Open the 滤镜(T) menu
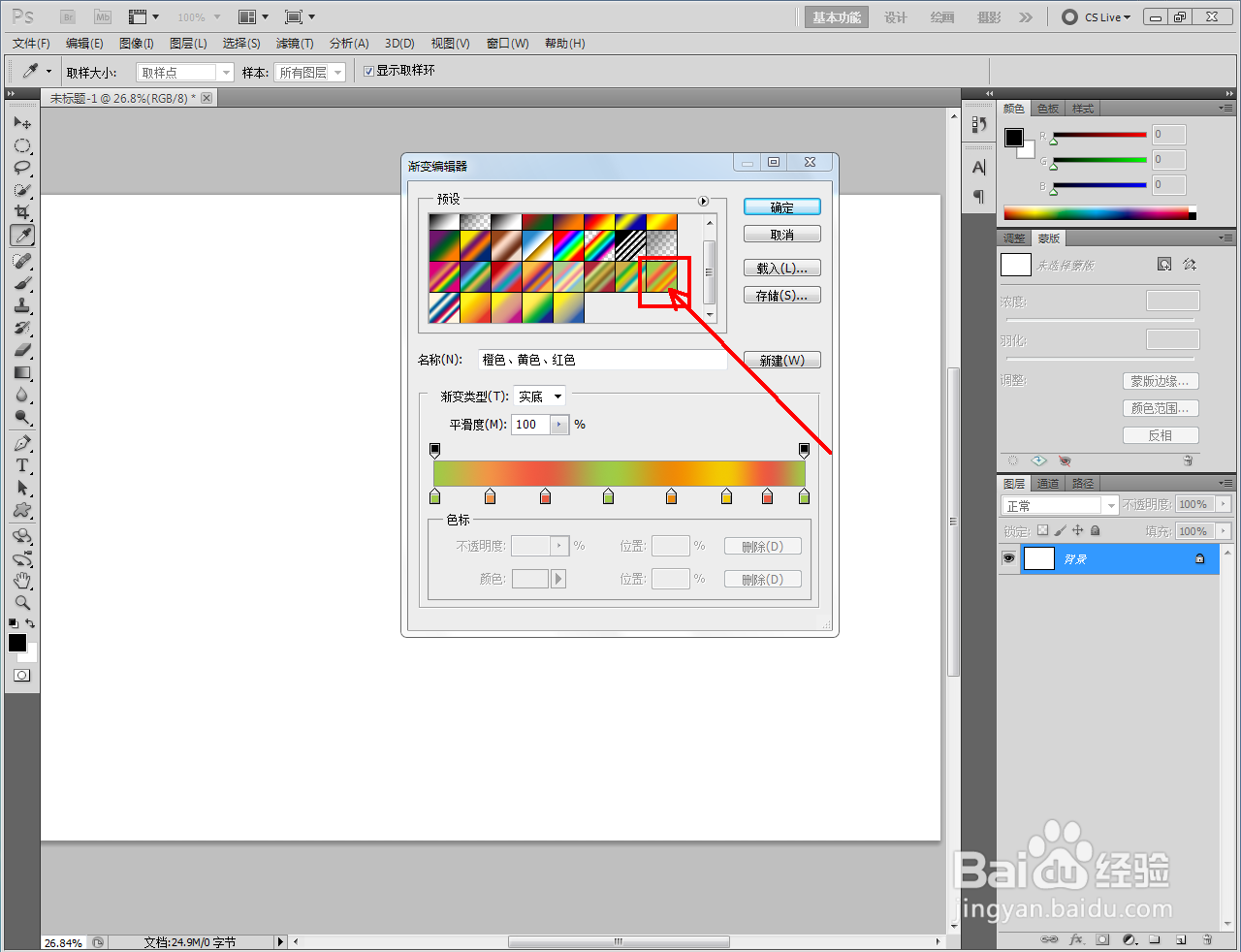This screenshot has height=952, width=1241. coord(295,43)
